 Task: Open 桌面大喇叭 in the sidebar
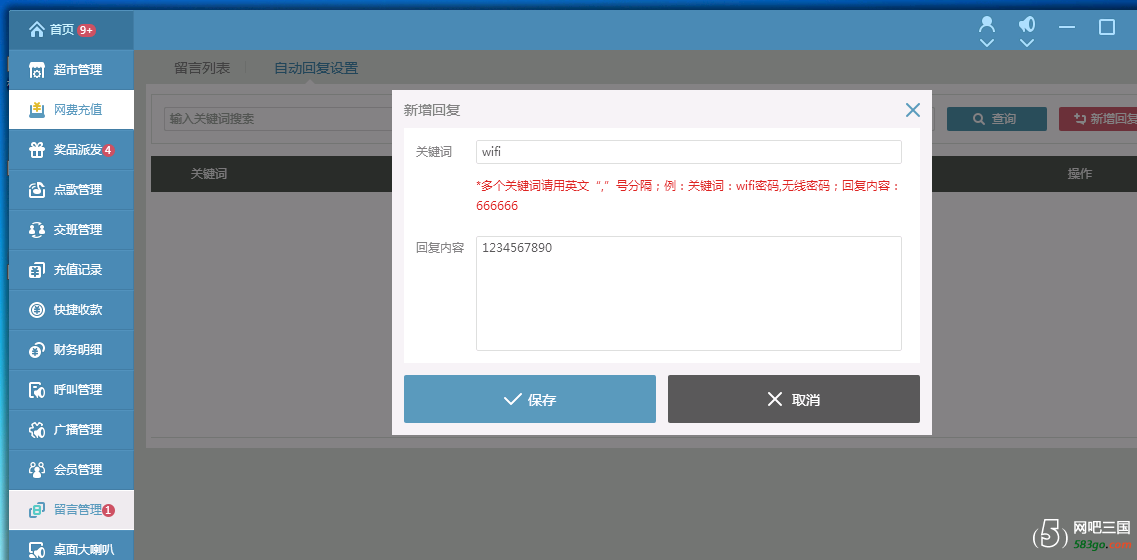click(x=71, y=545)
